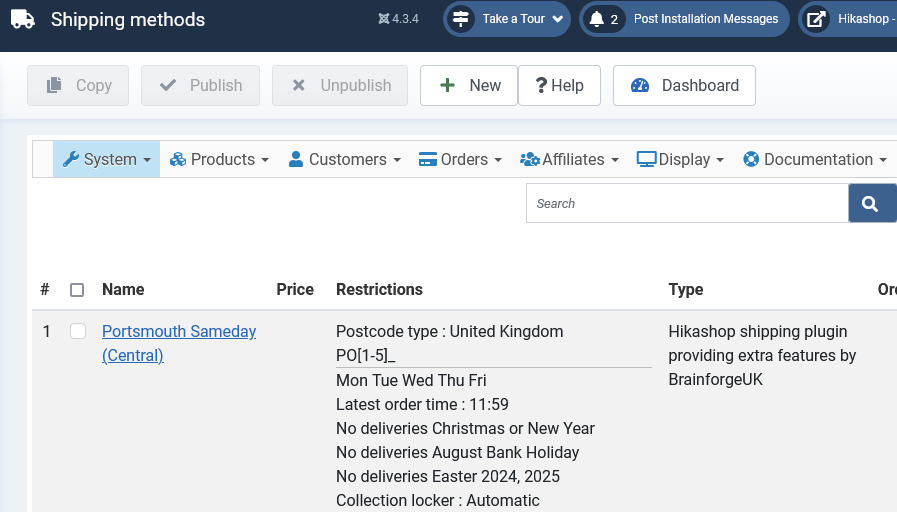Click the Take a Tour signpost icon
This screenshot has width=897, height=512.
pos(461,19)
